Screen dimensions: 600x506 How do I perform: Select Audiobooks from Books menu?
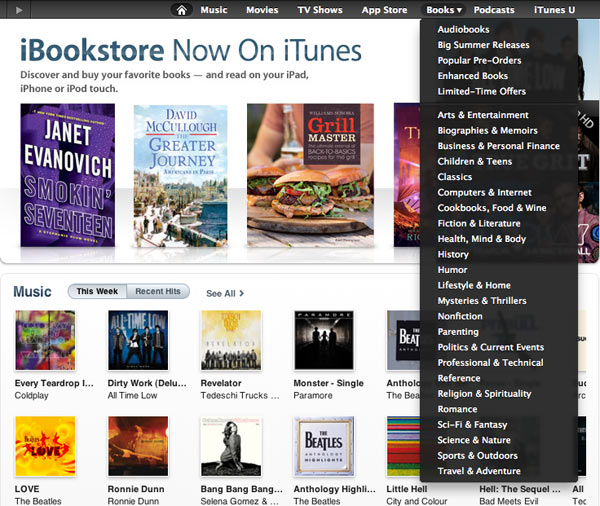point(463,30)
